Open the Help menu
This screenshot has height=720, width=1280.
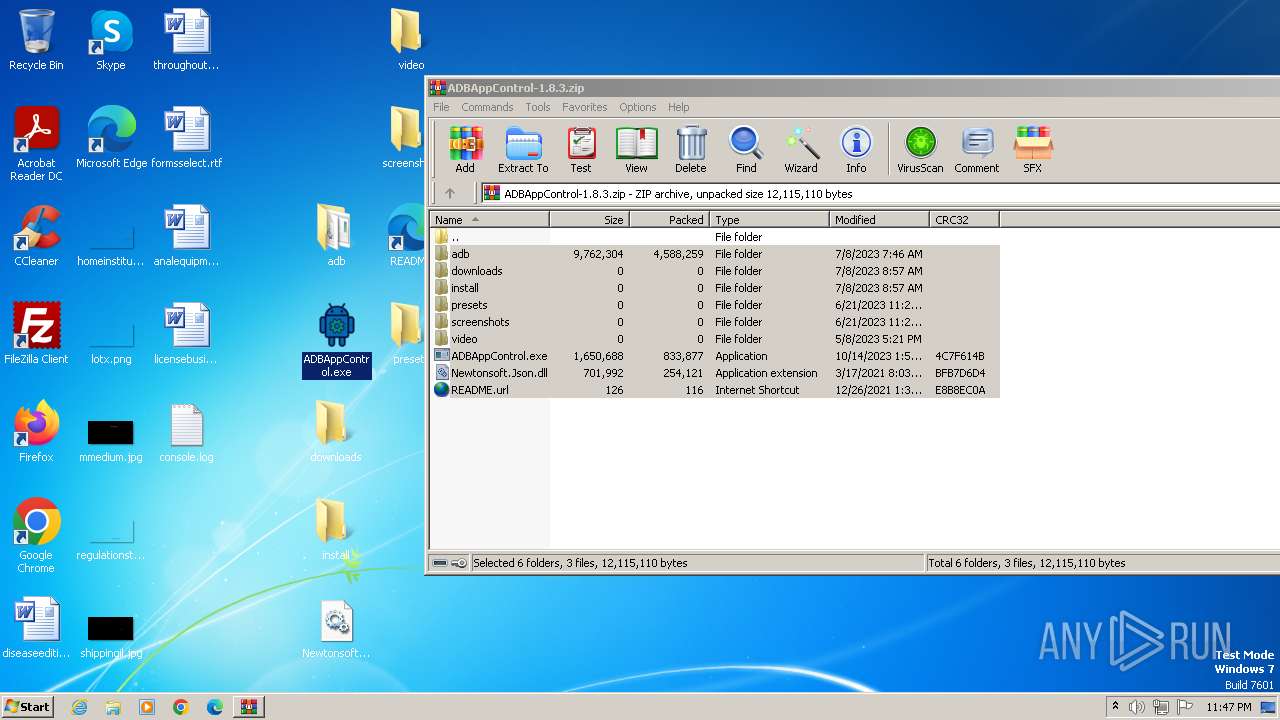679,107
